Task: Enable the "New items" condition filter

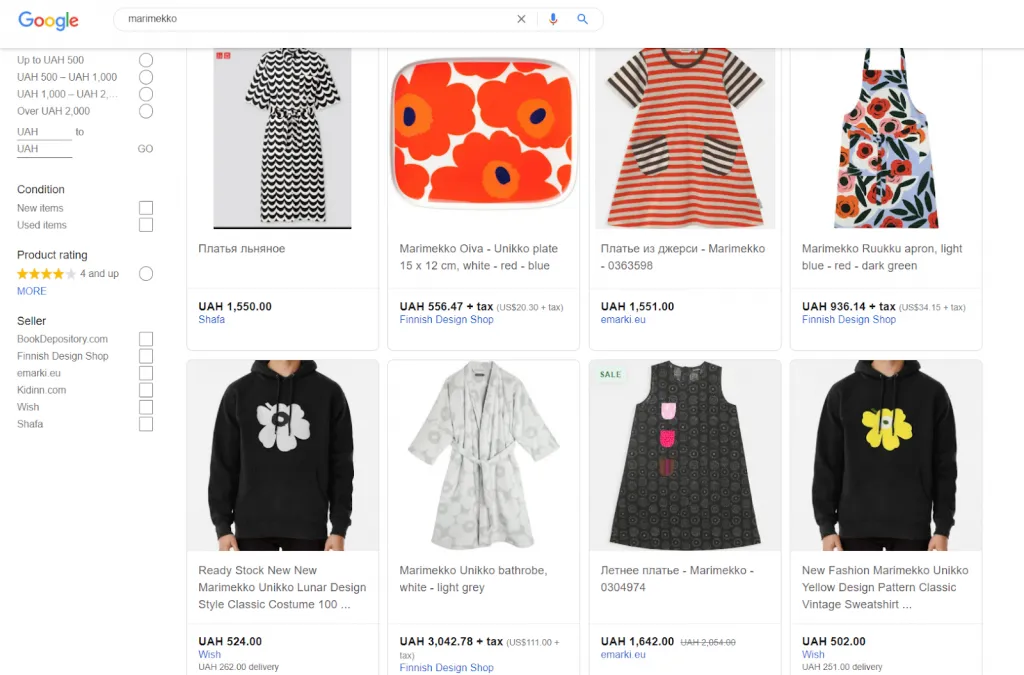Action: (146, 208)
